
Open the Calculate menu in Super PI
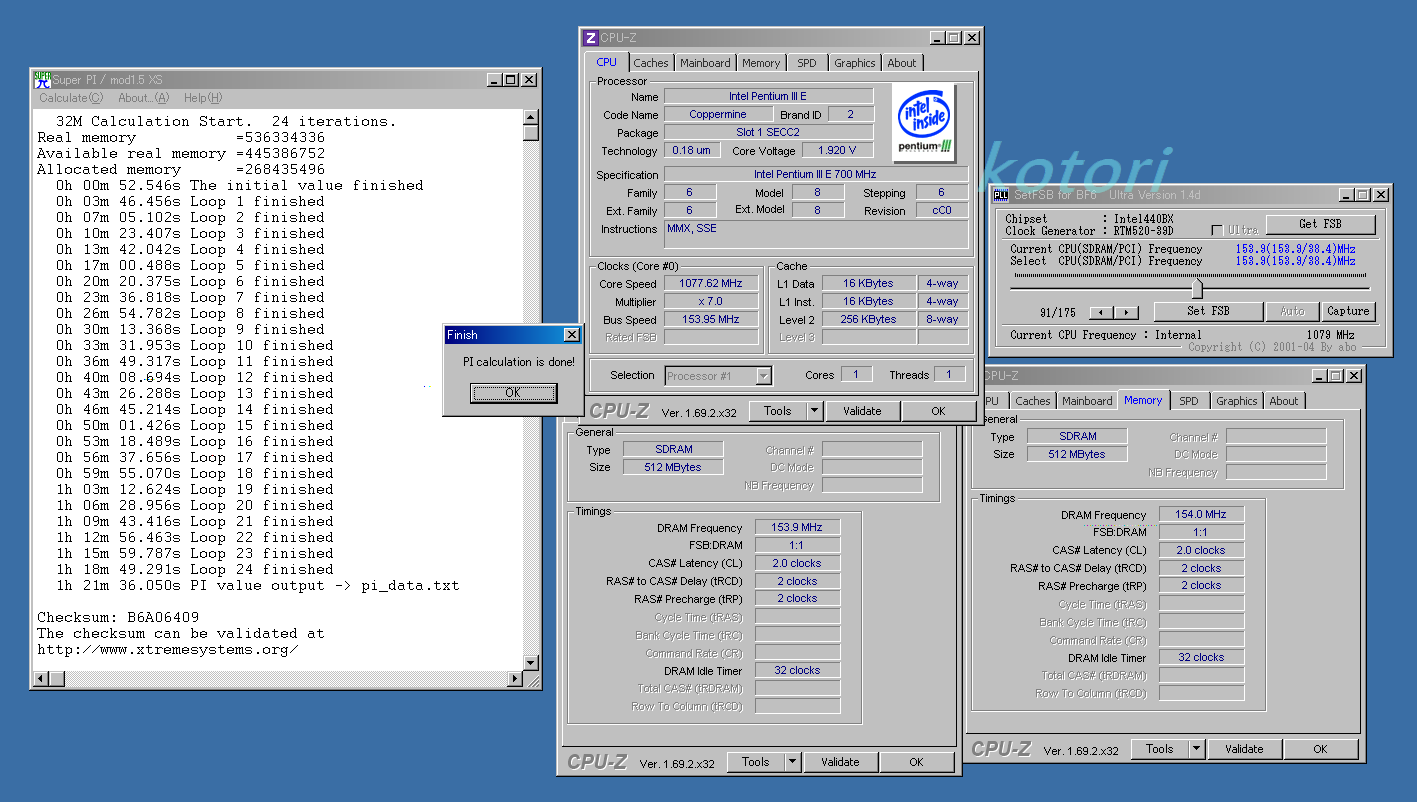(x=71, y=98)
